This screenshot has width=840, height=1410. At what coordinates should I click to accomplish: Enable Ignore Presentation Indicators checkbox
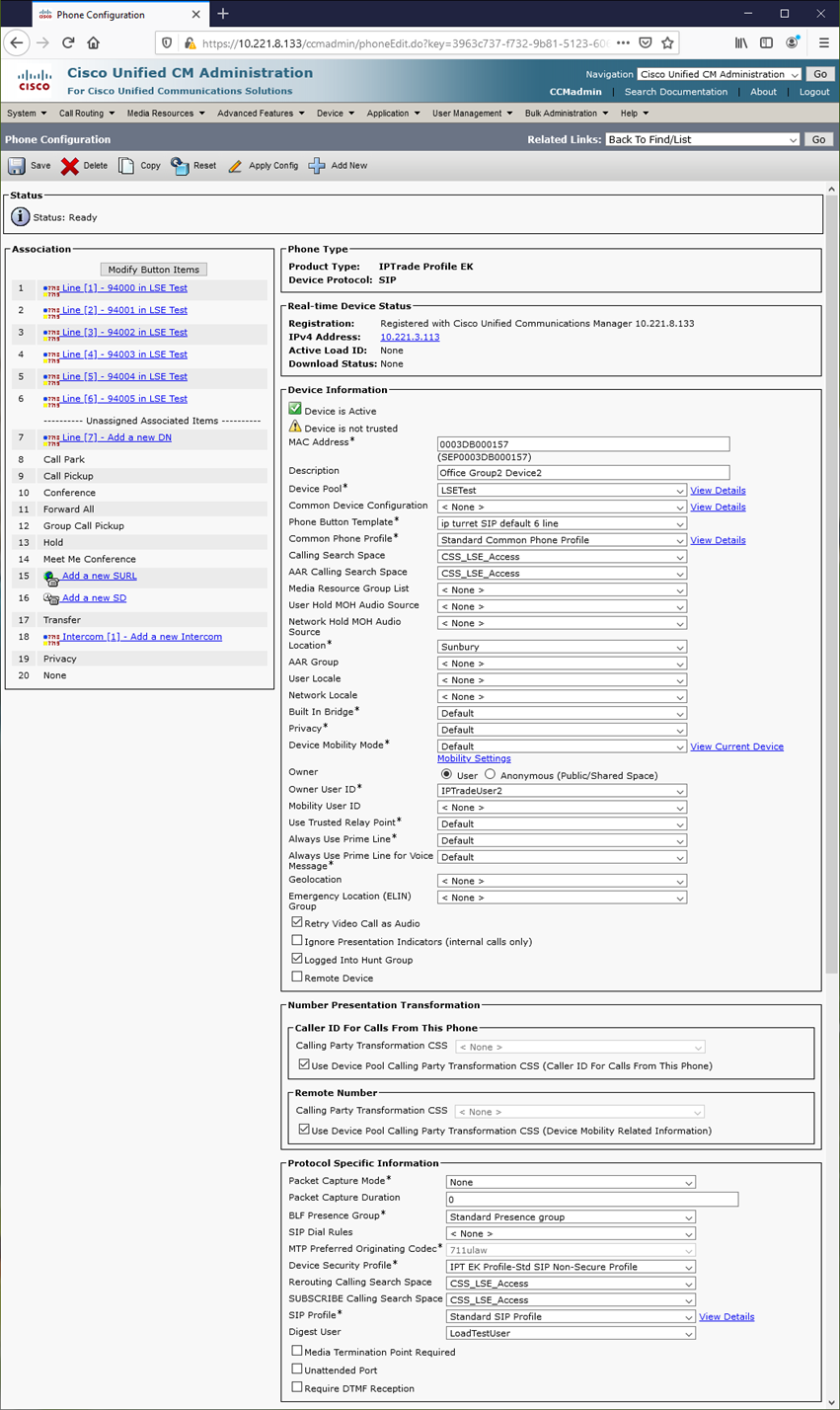click(x=297, y=941)
